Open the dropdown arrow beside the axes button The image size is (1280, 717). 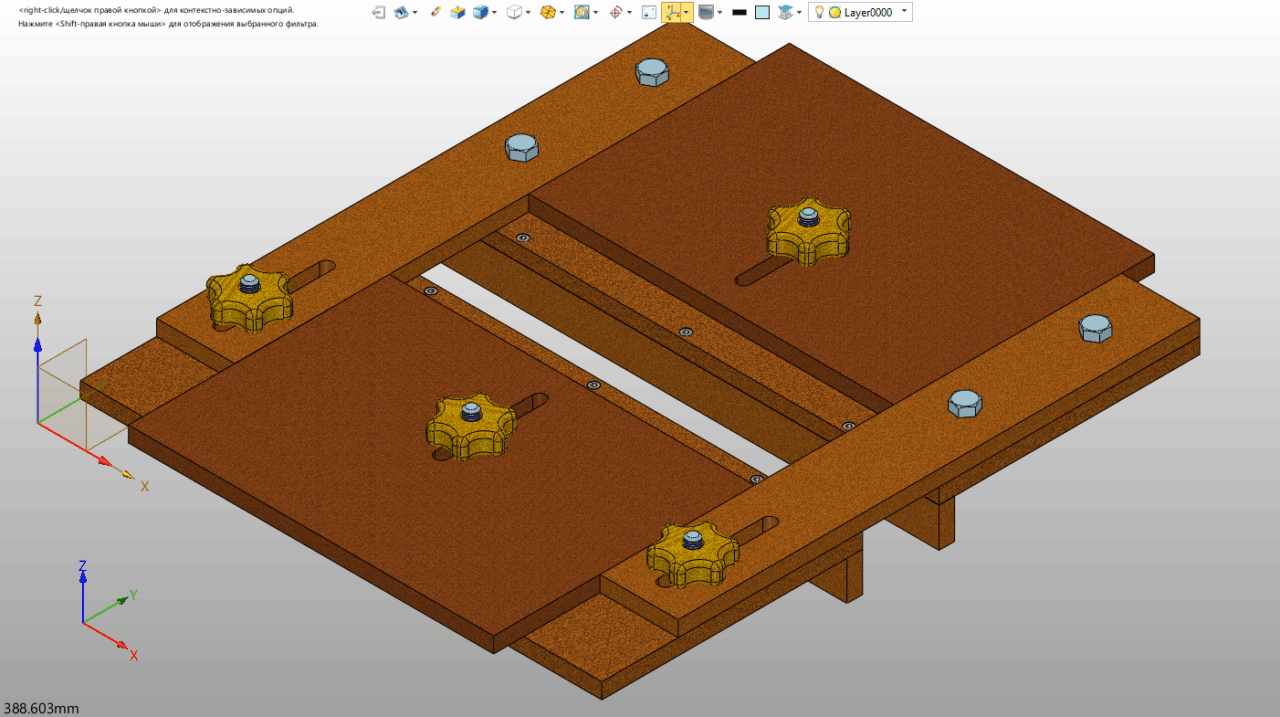686,12
